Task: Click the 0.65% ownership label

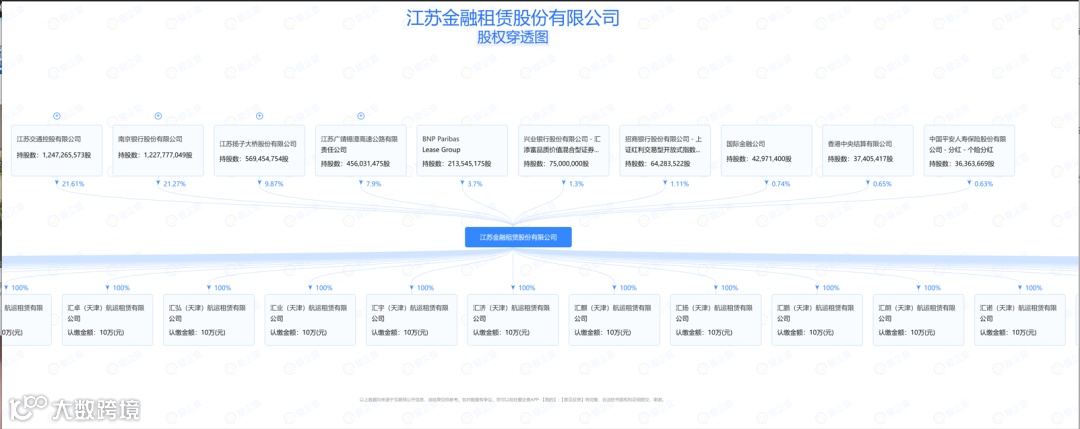Action: tap(882, 184)
